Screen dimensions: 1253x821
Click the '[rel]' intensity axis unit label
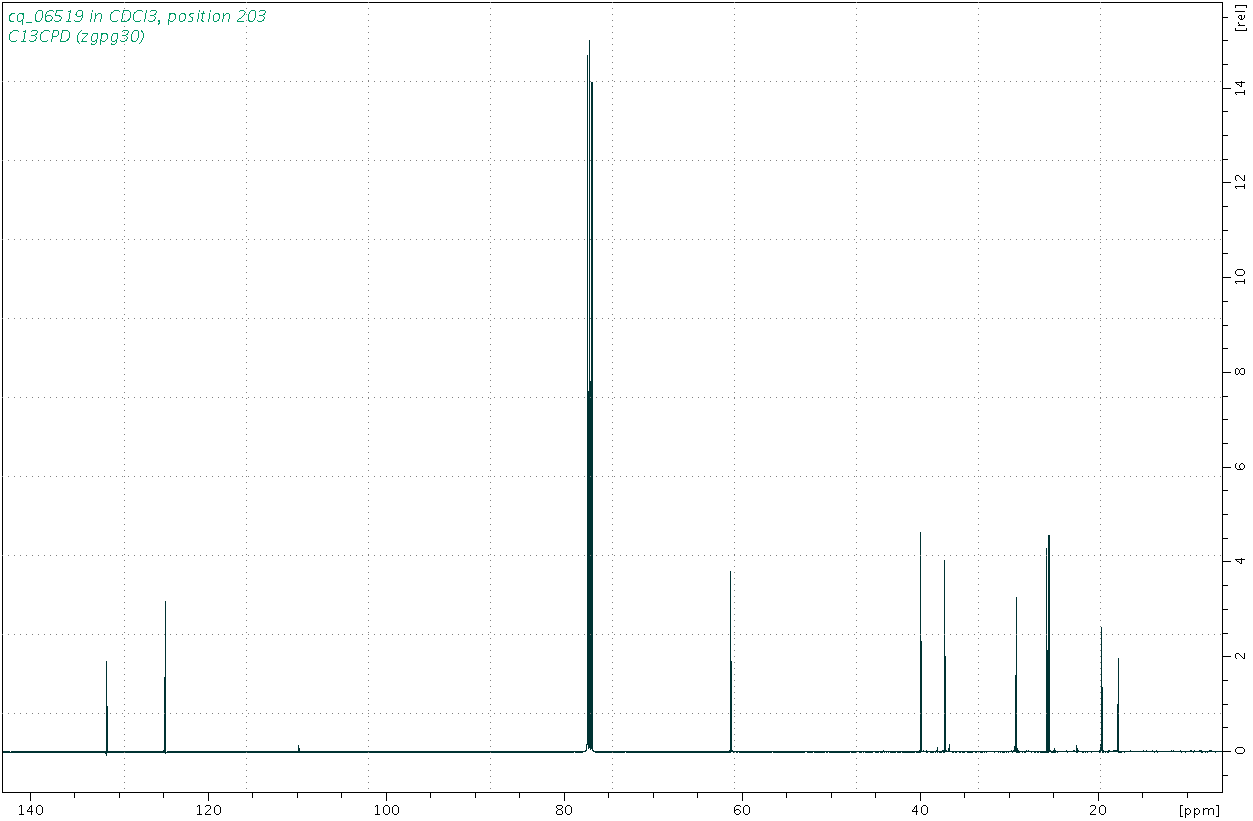[x=1241, y=19]
